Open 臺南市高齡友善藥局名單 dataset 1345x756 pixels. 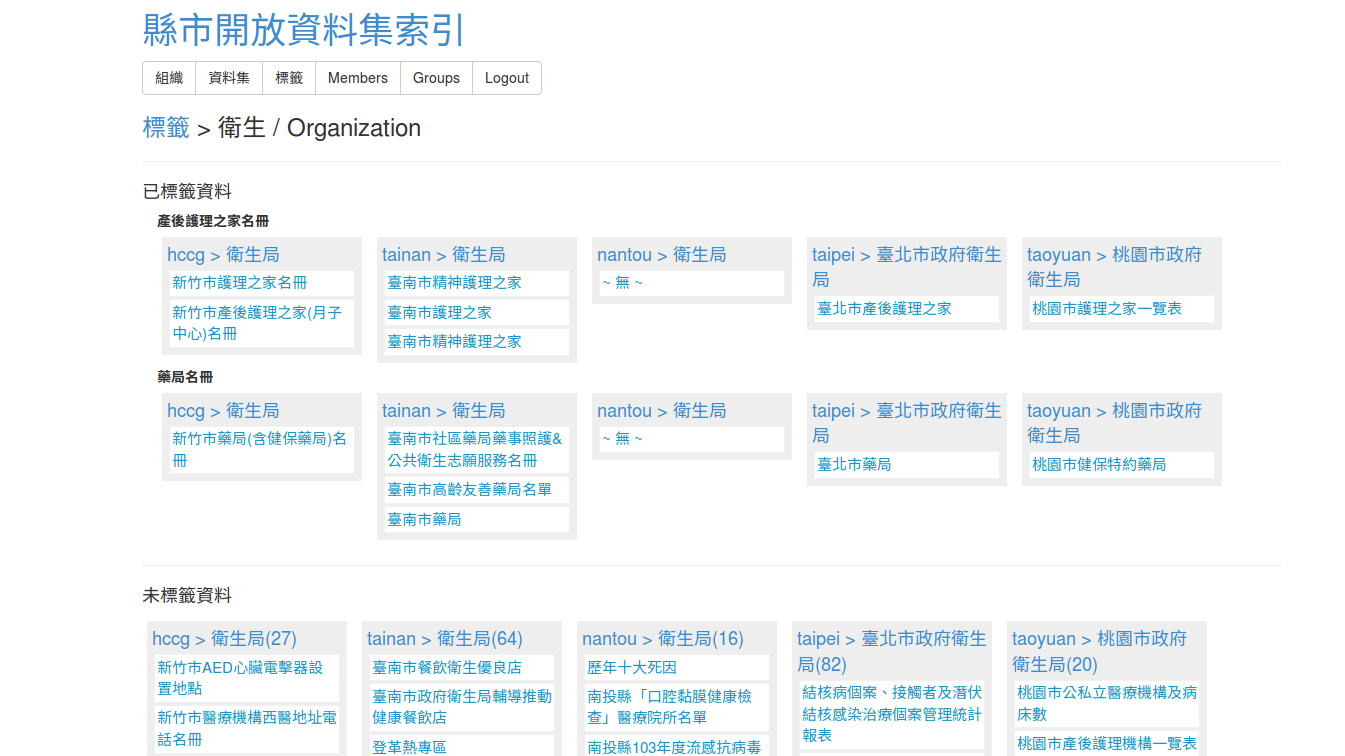pyautogui.click(x=470, y=490)
